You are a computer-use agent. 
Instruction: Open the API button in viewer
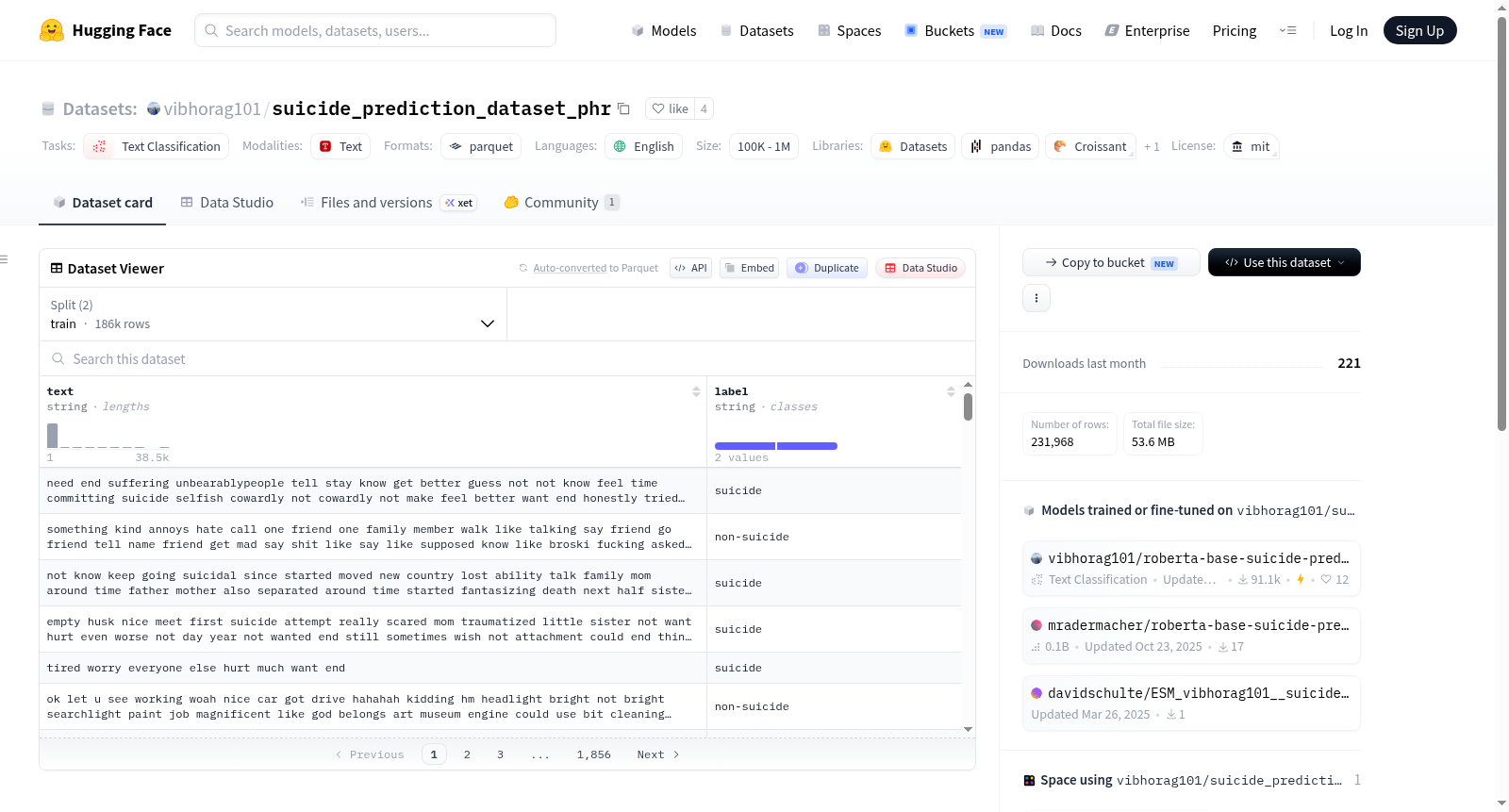point(690,268)
